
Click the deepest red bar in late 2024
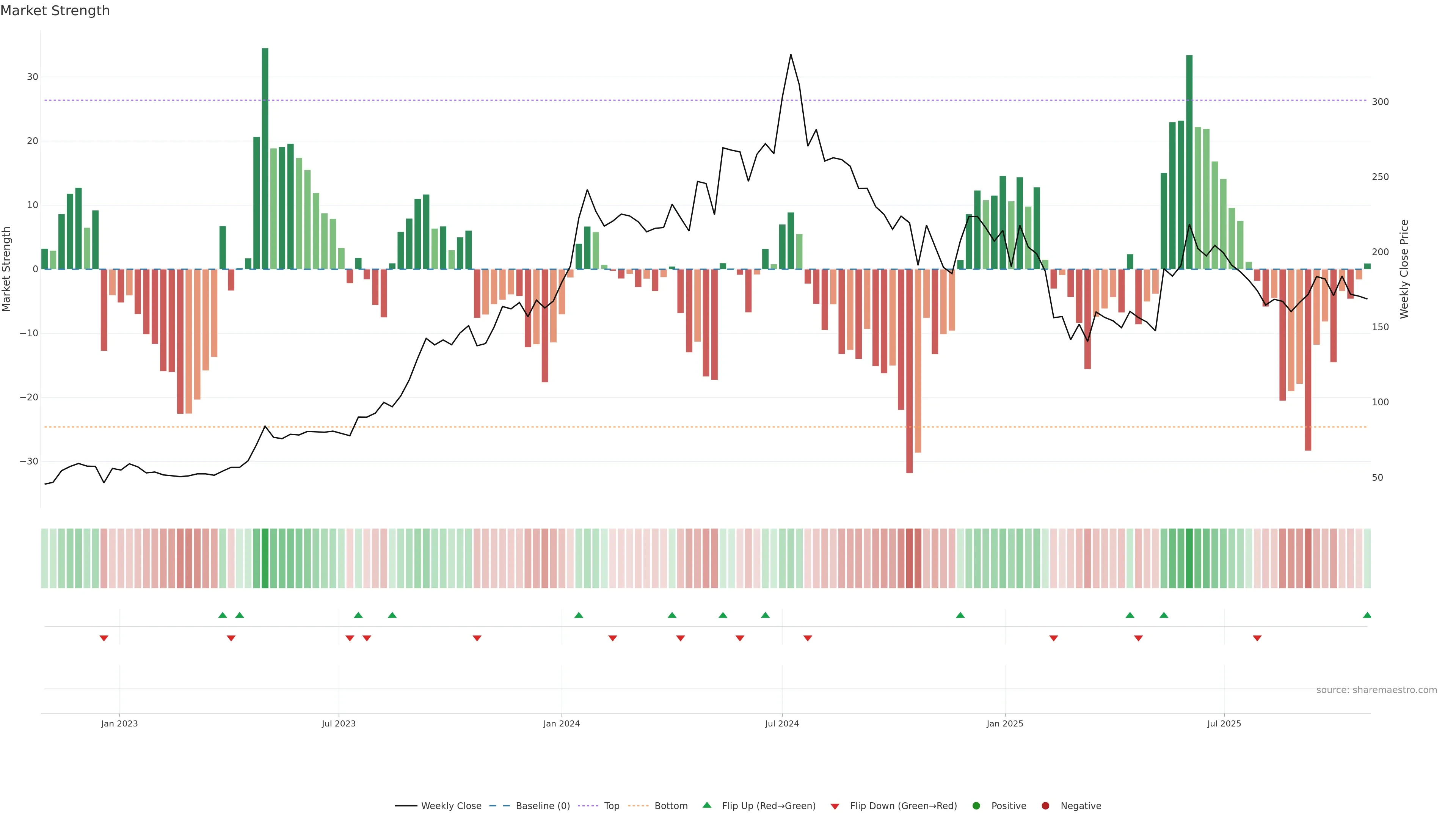point(910,370)
